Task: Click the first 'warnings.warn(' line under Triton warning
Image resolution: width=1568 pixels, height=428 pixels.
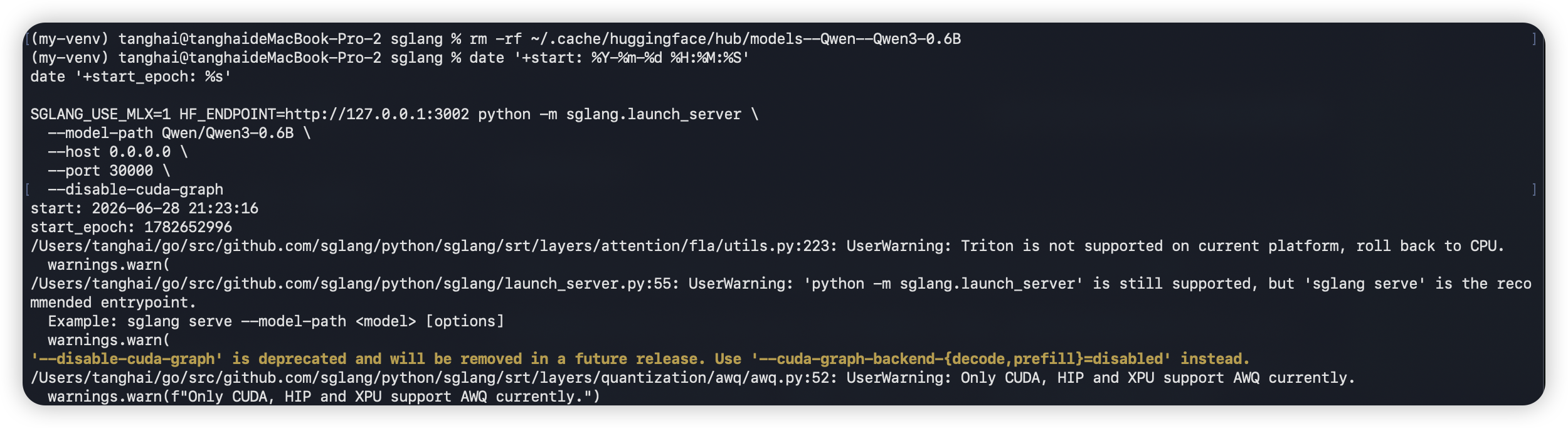Action: [109, 265]
